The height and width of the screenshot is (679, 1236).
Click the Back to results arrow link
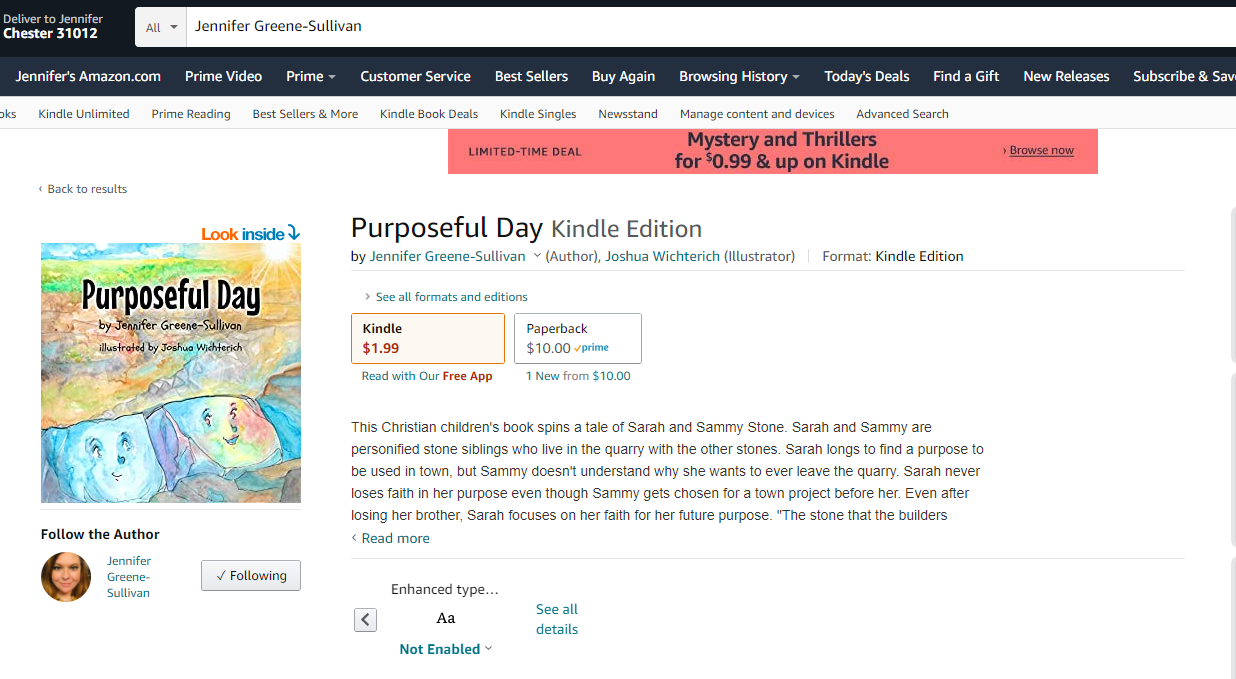83,189
